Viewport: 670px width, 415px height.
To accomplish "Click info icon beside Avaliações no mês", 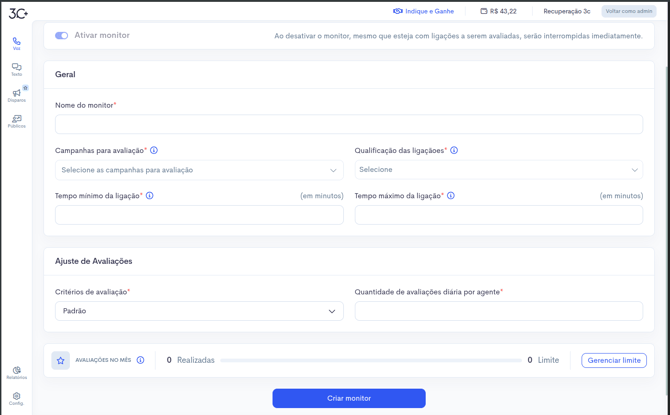I will (x=140, y=360).
